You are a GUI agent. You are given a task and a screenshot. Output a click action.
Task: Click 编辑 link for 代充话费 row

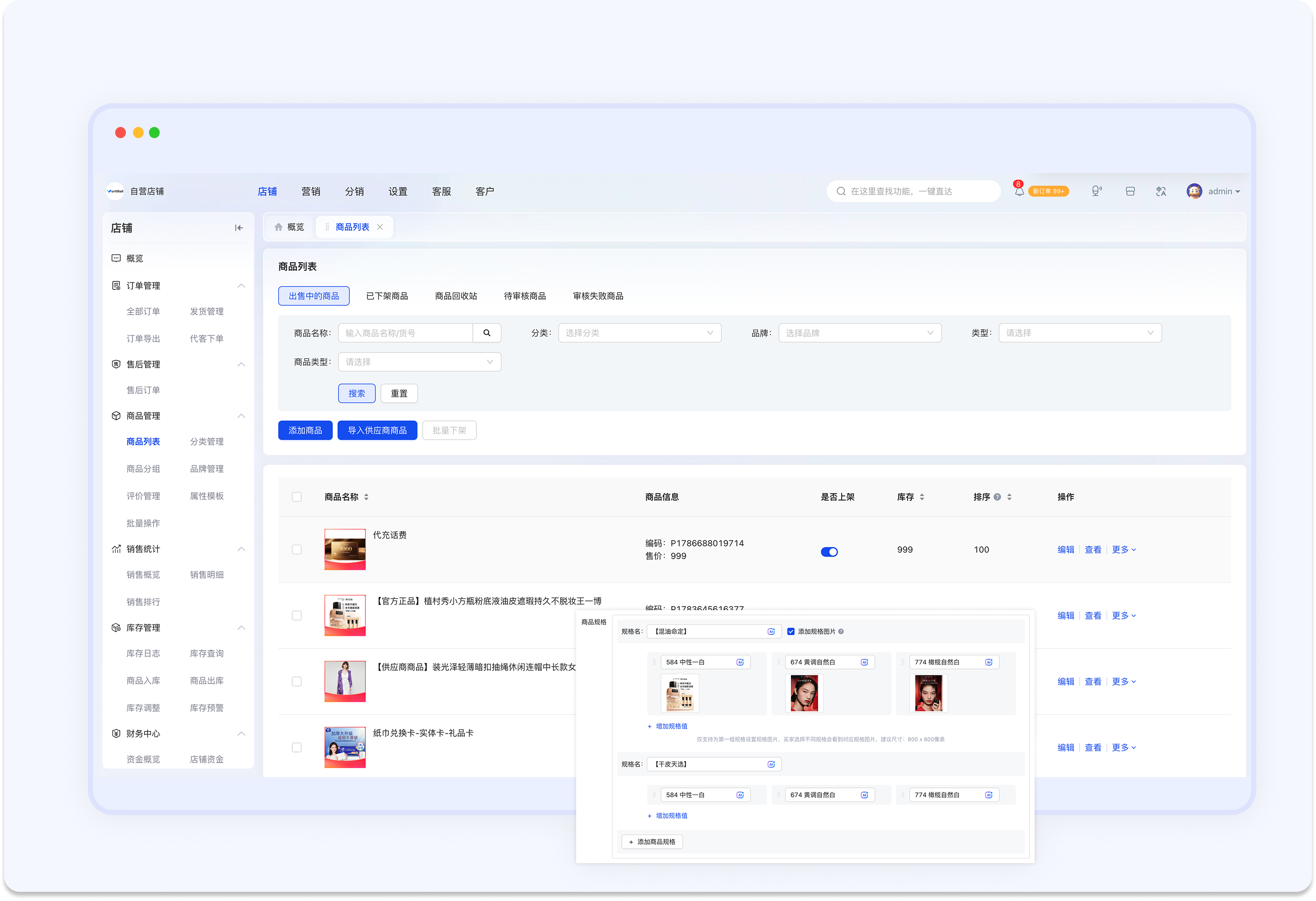1066,550
